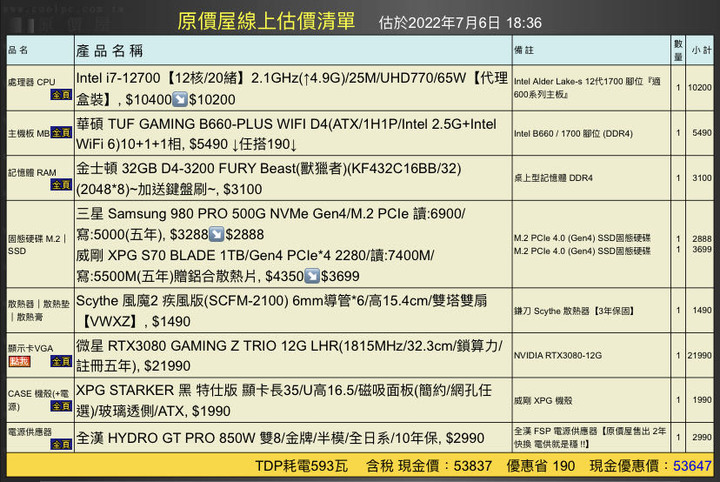Screen dimensions: 720x482
Task: Click the 優惠省 190 text
Action: pos(540,466)
